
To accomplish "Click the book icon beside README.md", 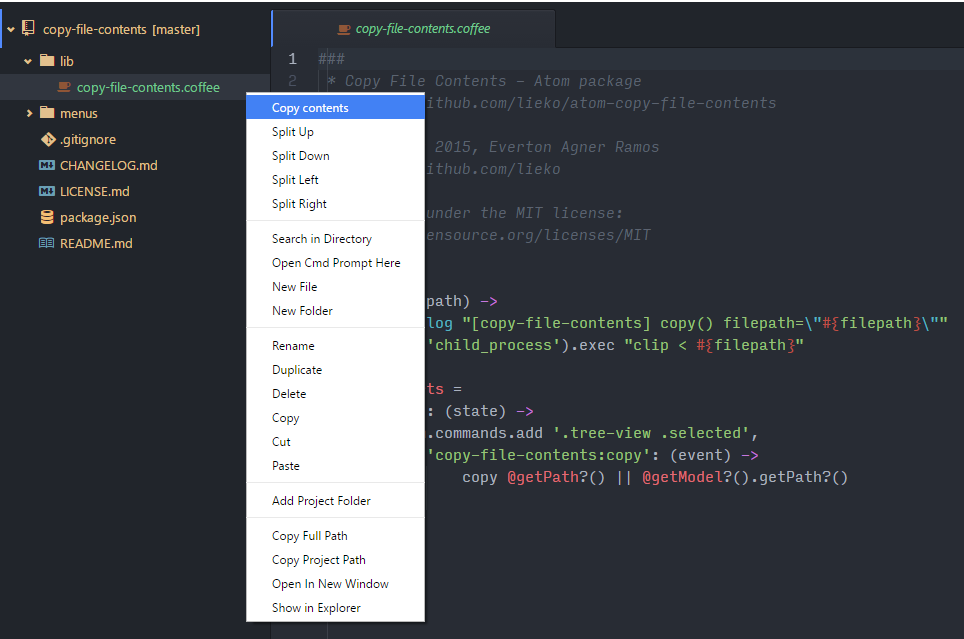I will point(47,243).
